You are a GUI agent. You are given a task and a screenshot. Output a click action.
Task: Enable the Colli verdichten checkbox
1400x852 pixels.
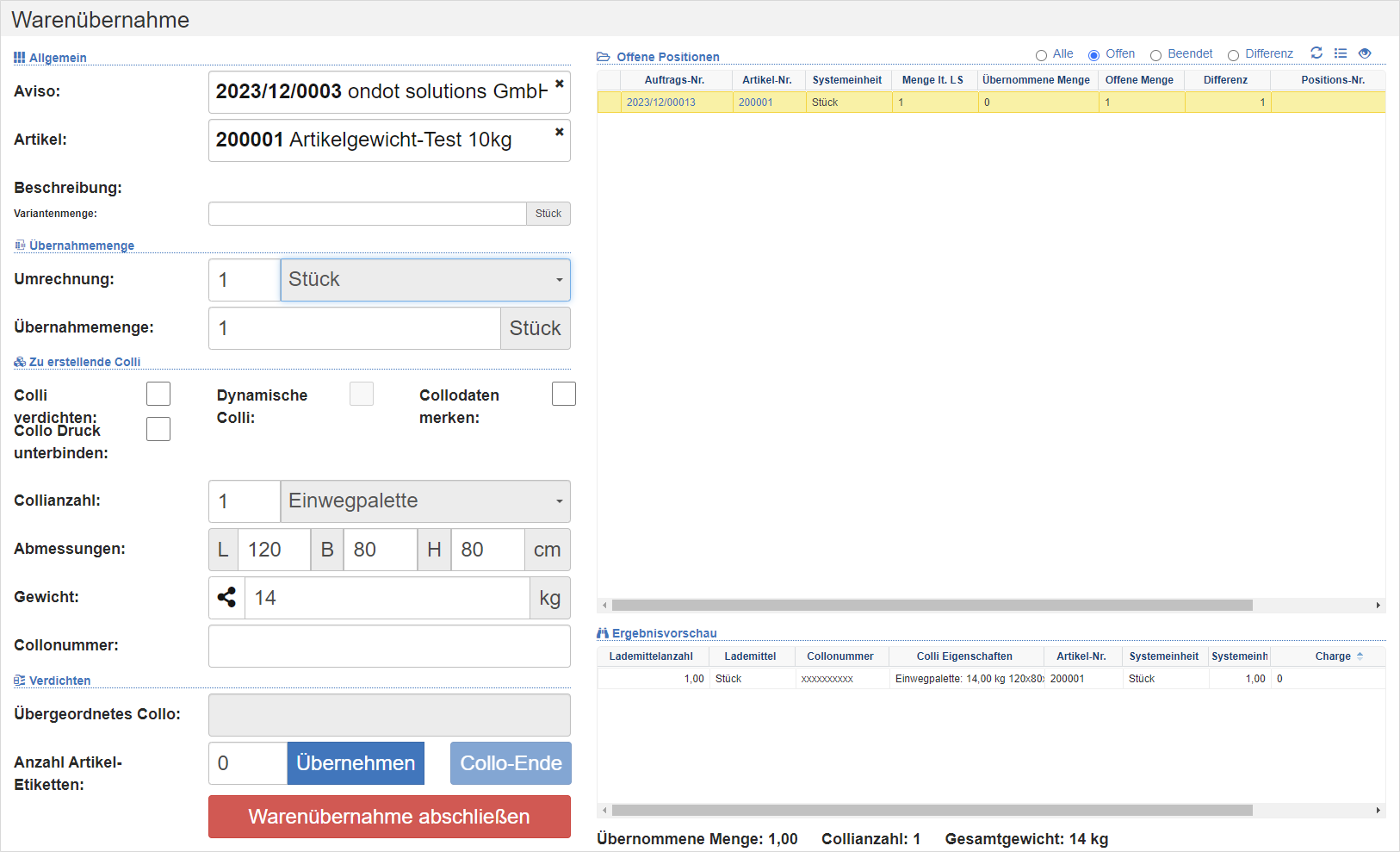point(158,395)
